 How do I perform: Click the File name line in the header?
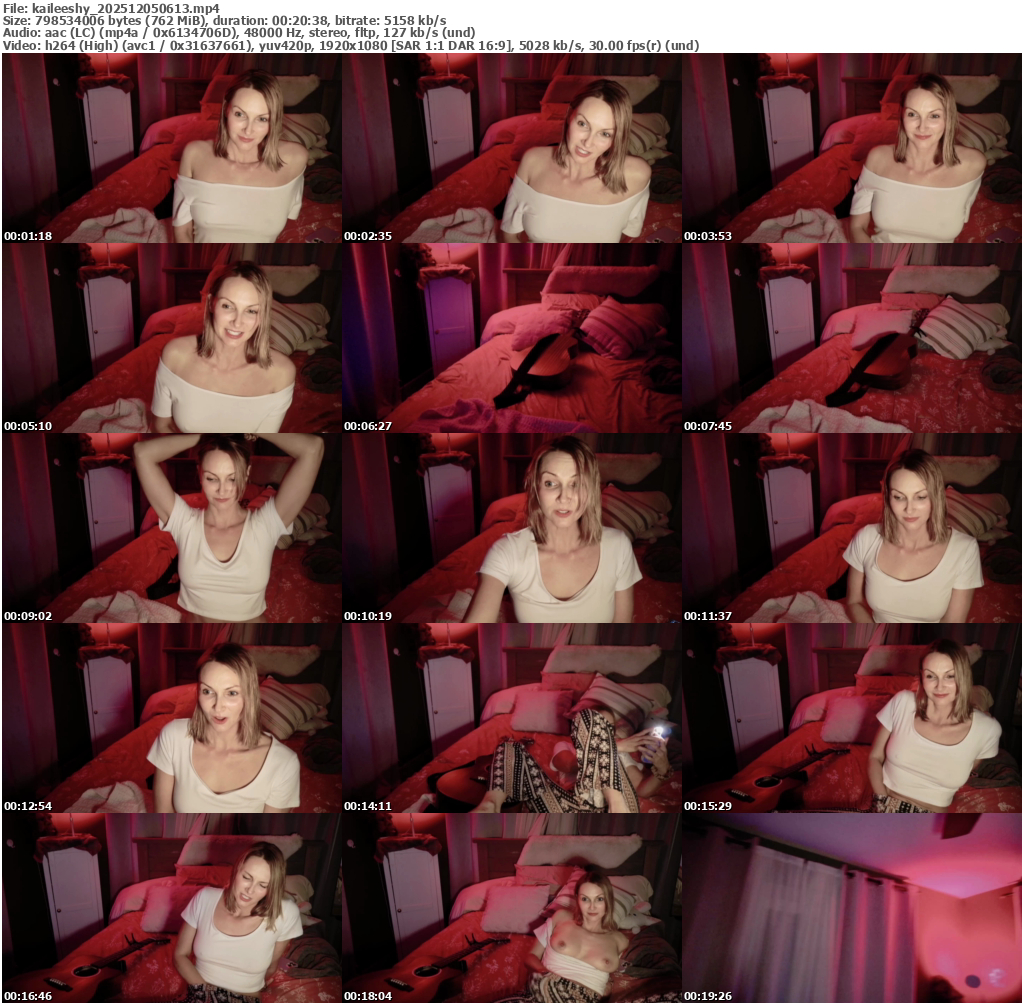coord(111,8)
